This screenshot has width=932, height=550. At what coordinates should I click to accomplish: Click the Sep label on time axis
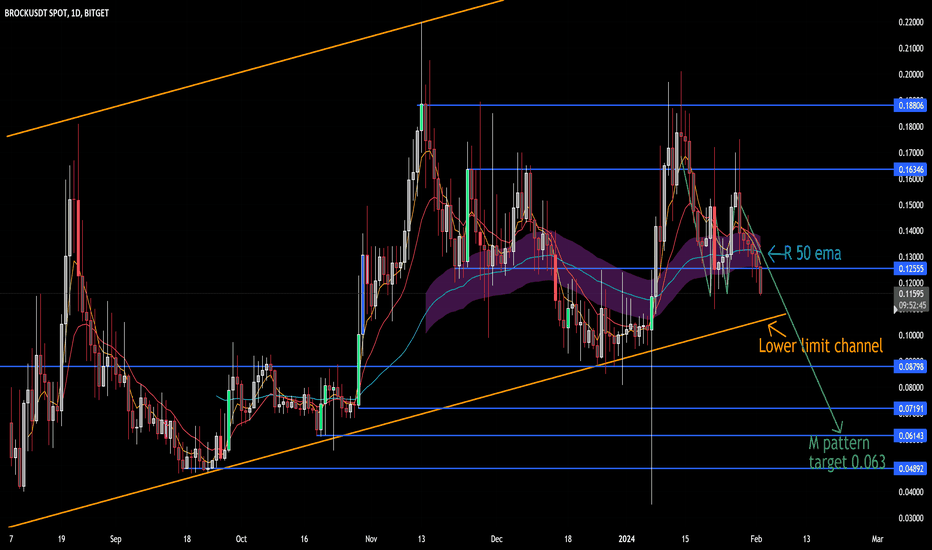tap(115, 539)
